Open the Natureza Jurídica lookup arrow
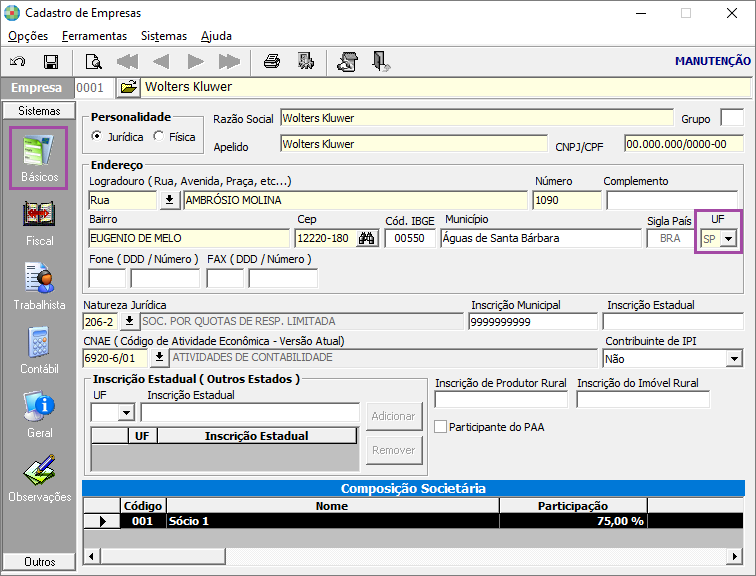 coord(129,321)
